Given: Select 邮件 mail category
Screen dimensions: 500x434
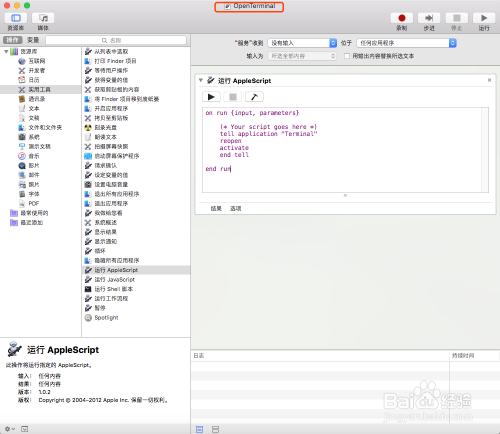Looking at the screenshot, I should 33,175.
